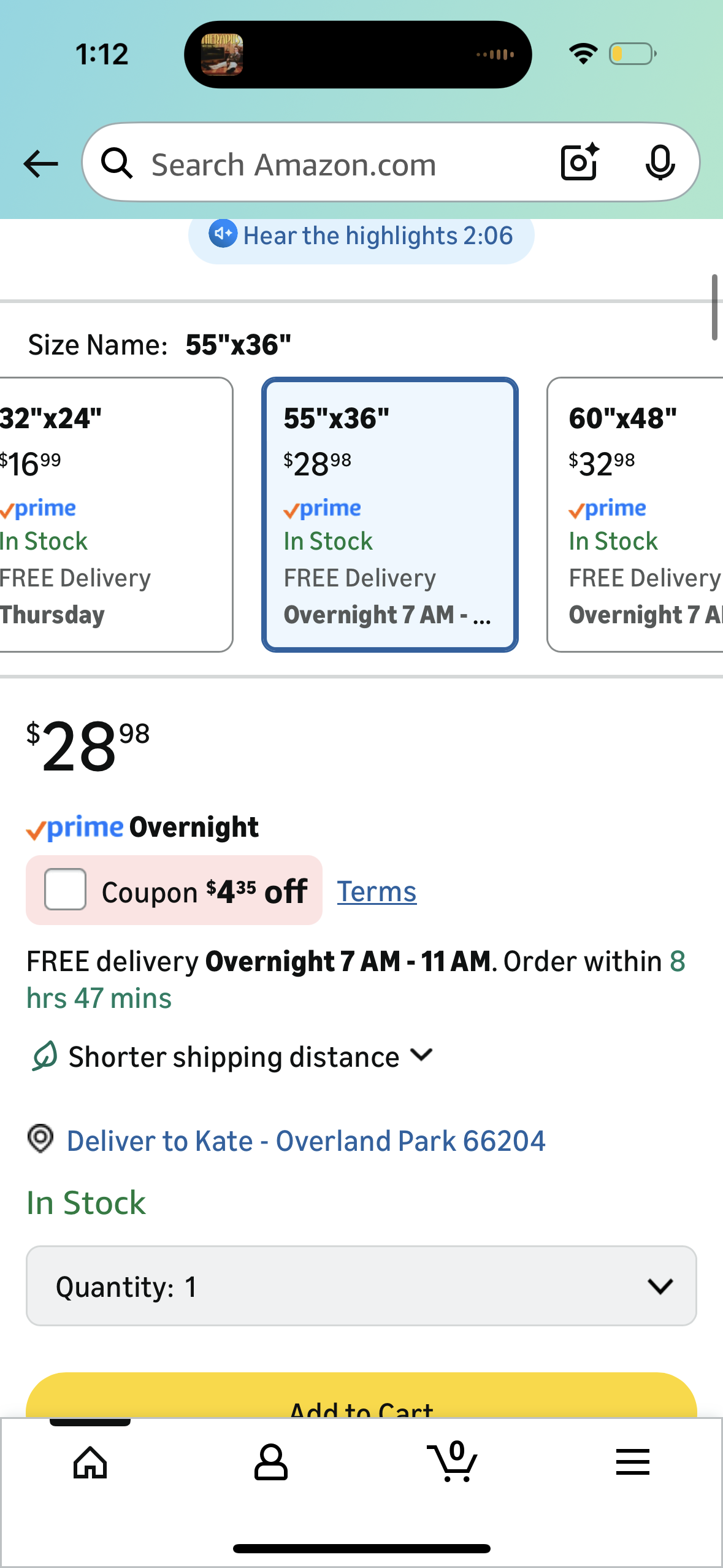Open the account profile tab icon
This screenshot has width=723, height=1568.
coord(270,1462)
